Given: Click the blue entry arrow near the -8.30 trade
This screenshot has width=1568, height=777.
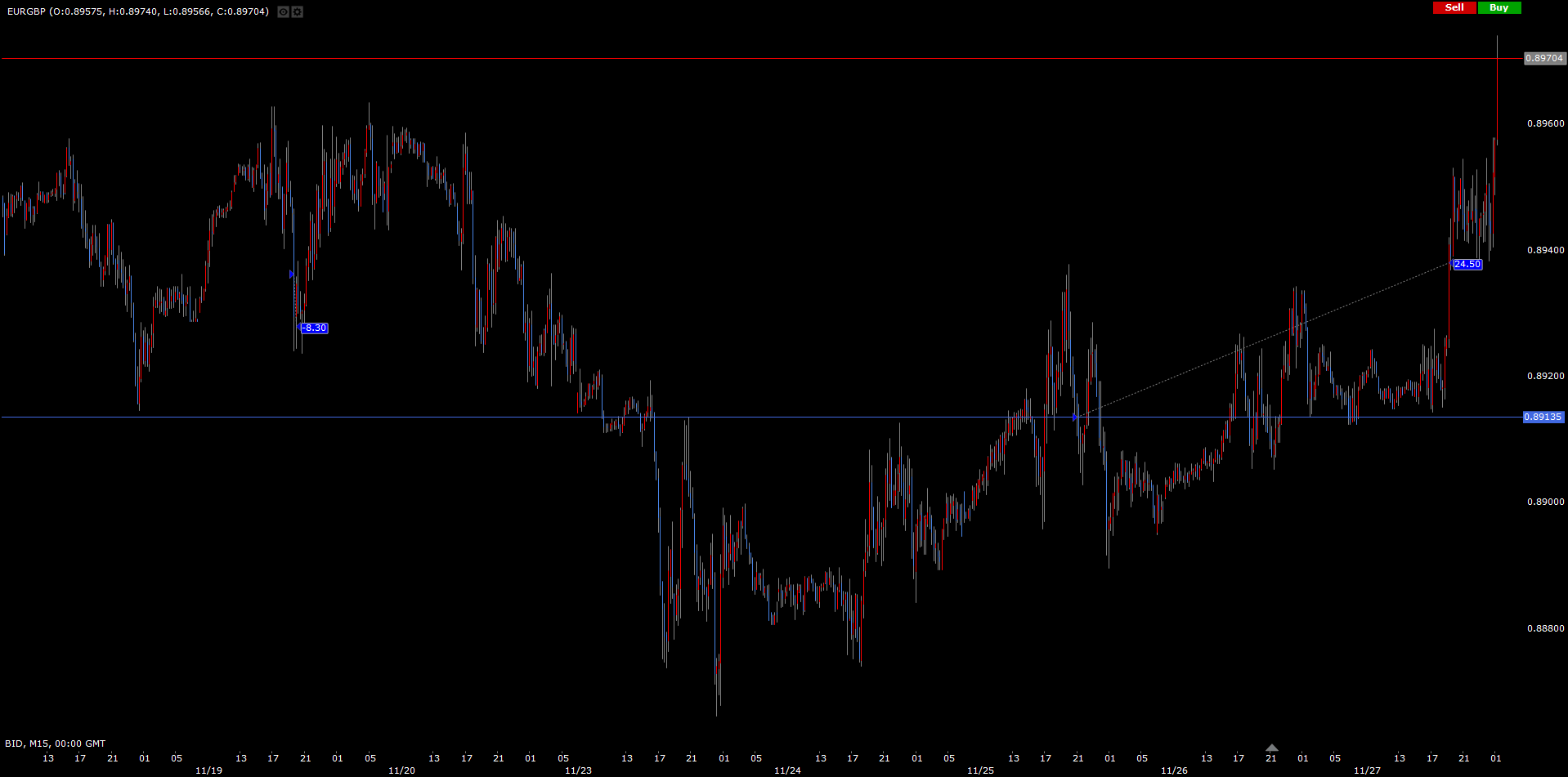Looking at the screenshot, I should [292, 274].
